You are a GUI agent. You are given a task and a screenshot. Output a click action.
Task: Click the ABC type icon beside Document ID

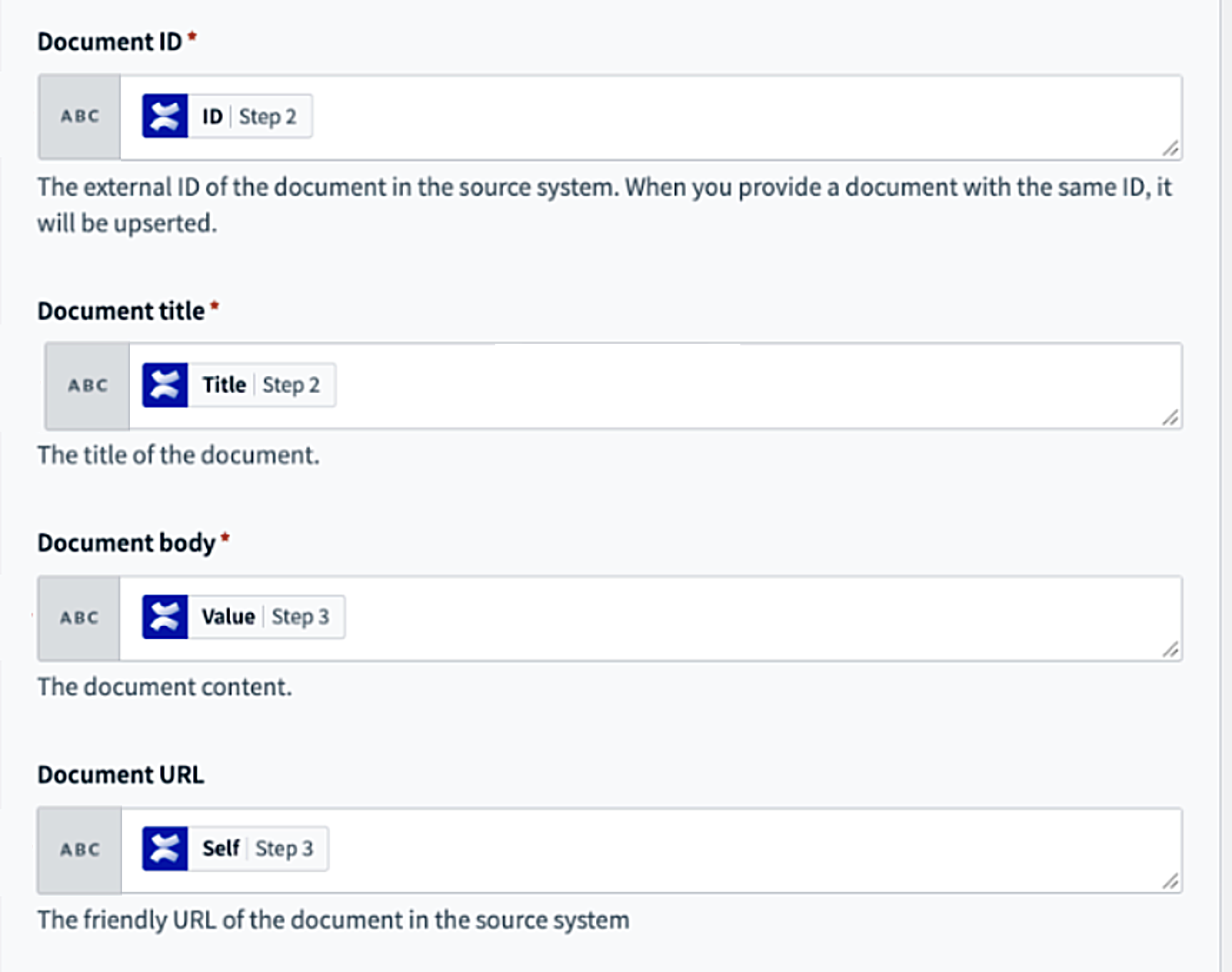coord(79,116)
